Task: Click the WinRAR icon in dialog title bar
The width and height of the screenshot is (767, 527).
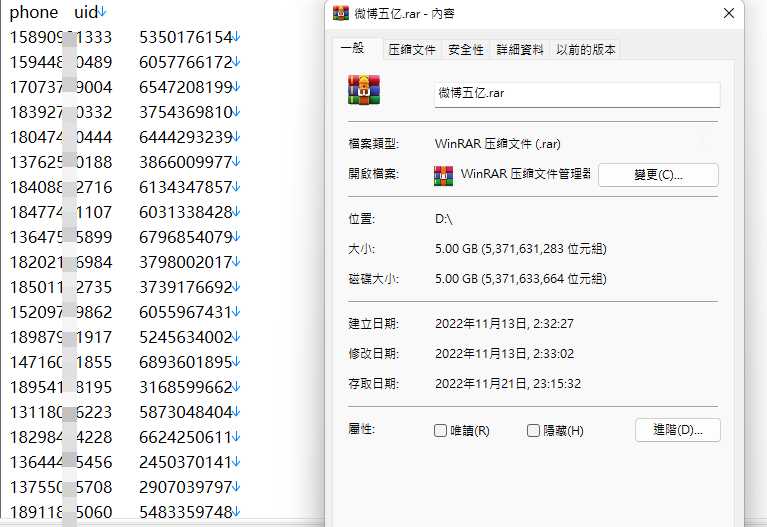Action: click(341, 13)
